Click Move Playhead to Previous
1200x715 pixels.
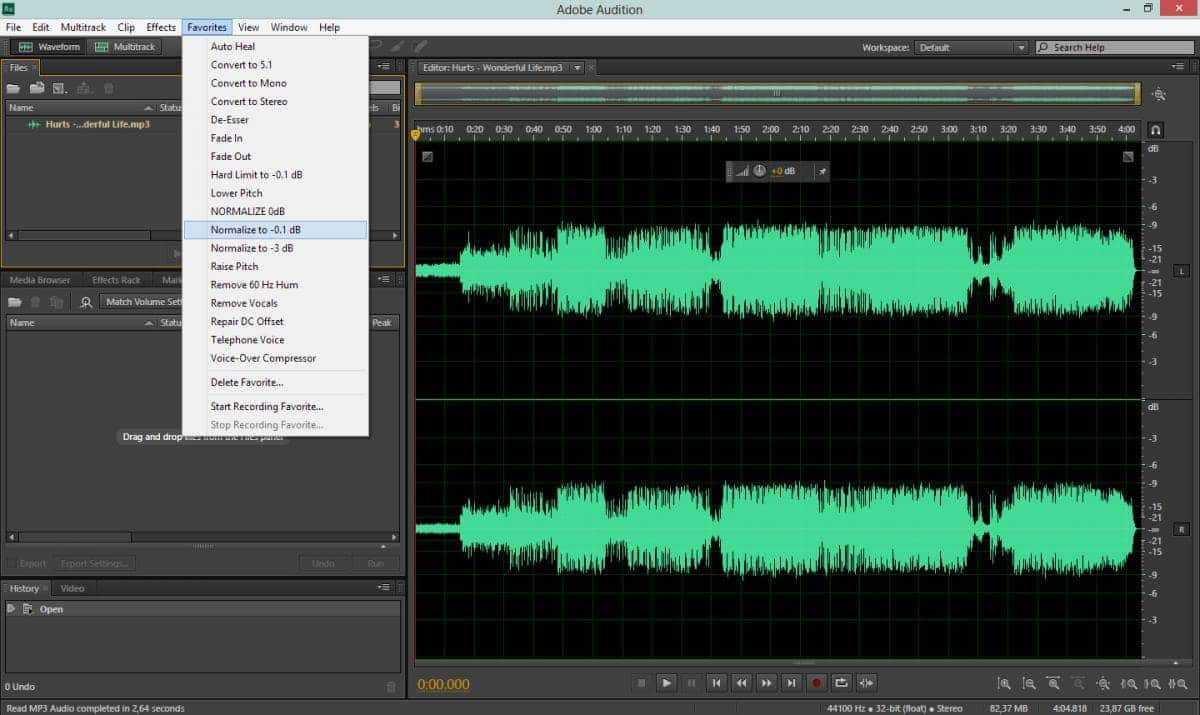[x=716, y=683]
